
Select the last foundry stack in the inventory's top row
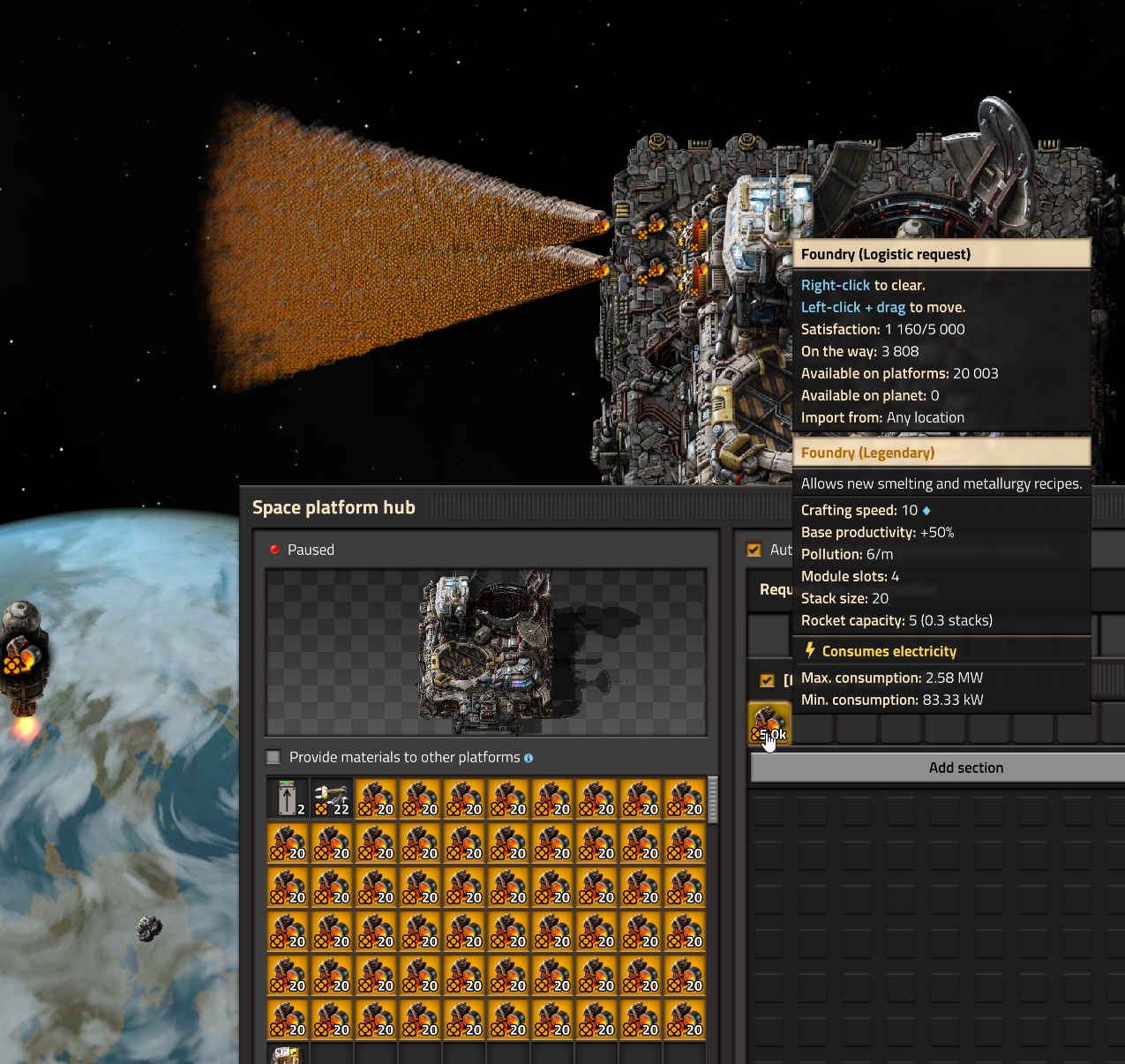click(x=685, y=798)
